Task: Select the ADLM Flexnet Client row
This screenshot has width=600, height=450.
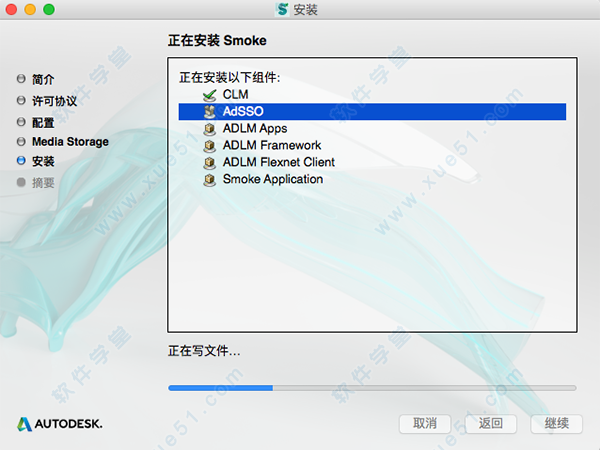Action: [x=372, y=162]
